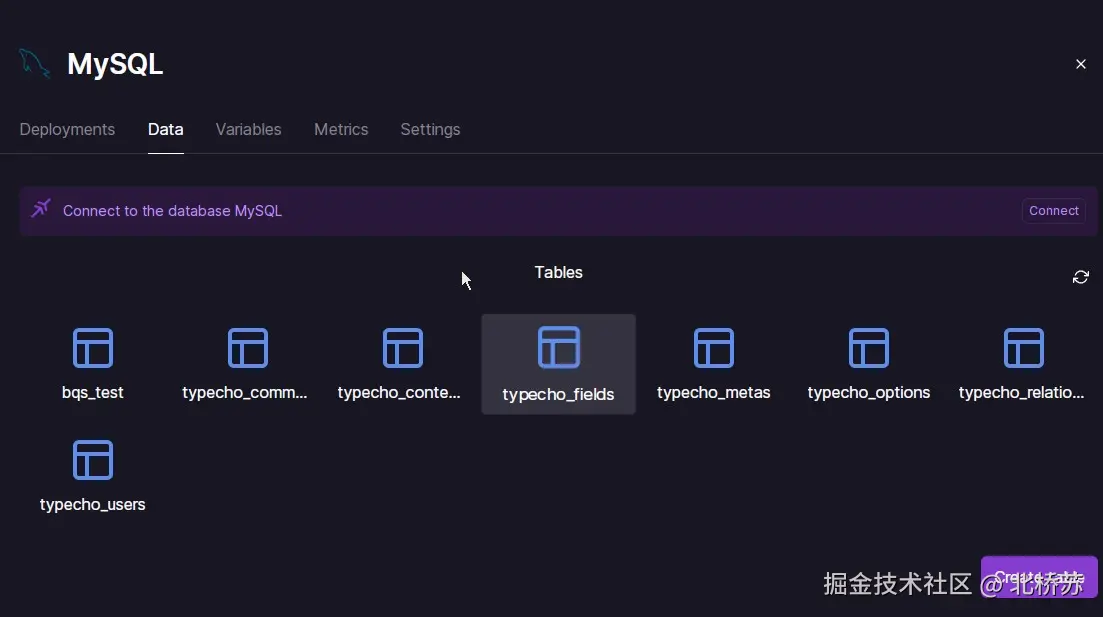The width and height of the screenshot is (1103, 617).
Task: Open the typecho_metas table icon
Action: click(x=713, y=348)
